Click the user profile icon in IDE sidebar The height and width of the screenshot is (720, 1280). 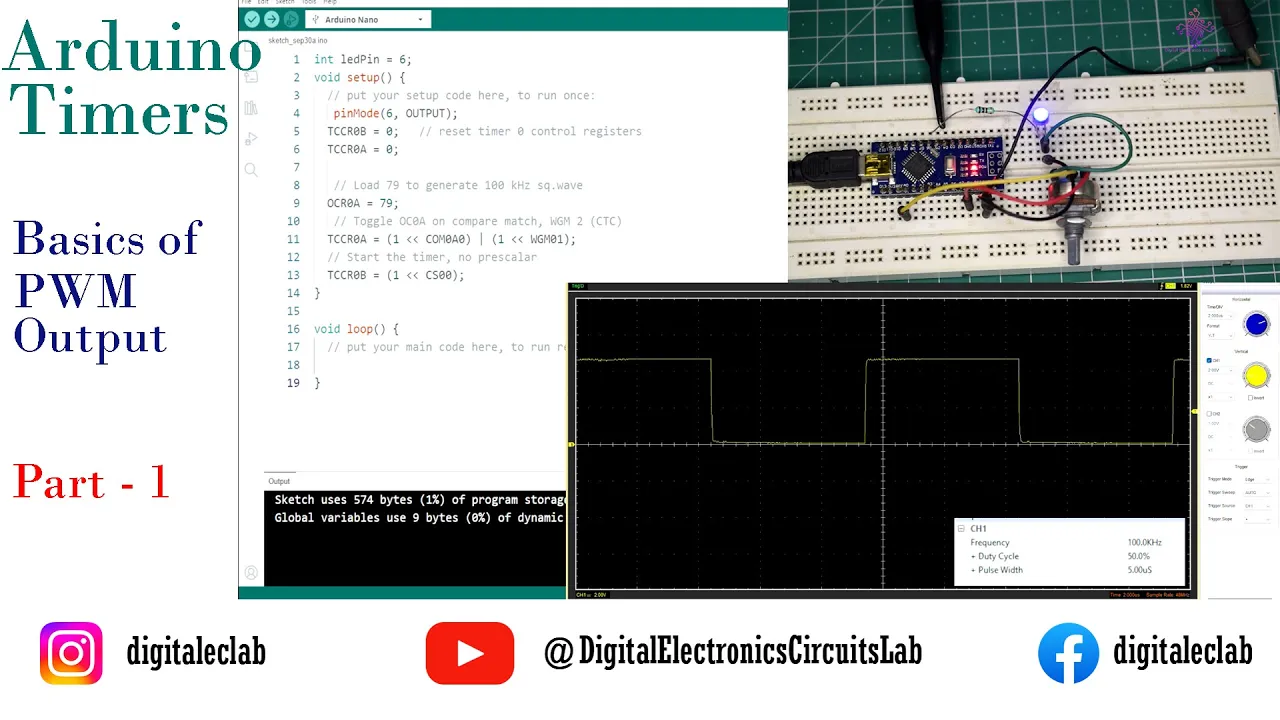(251, 573)
